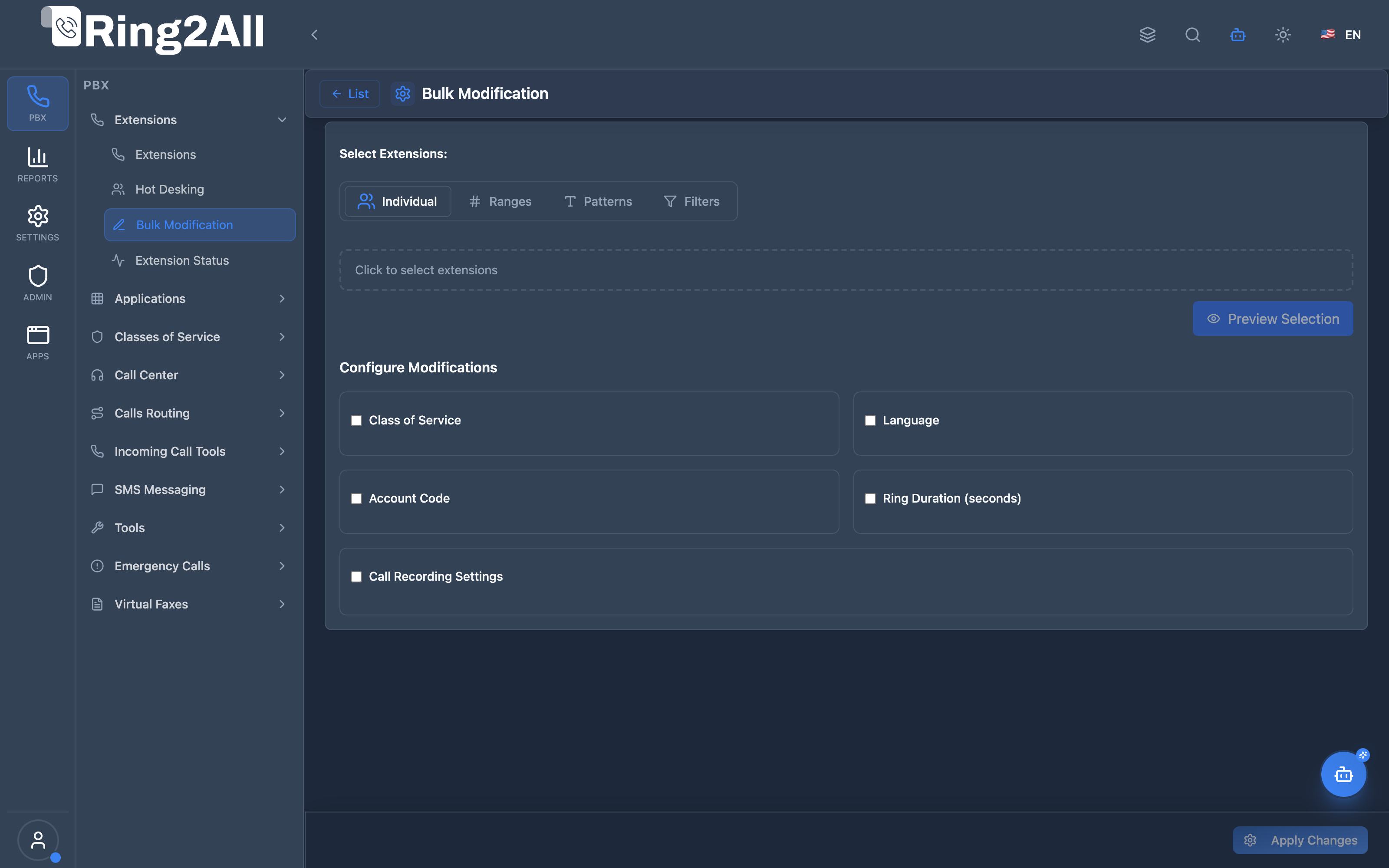
Task: Click the user profile avatar
Action: [38, 840]
